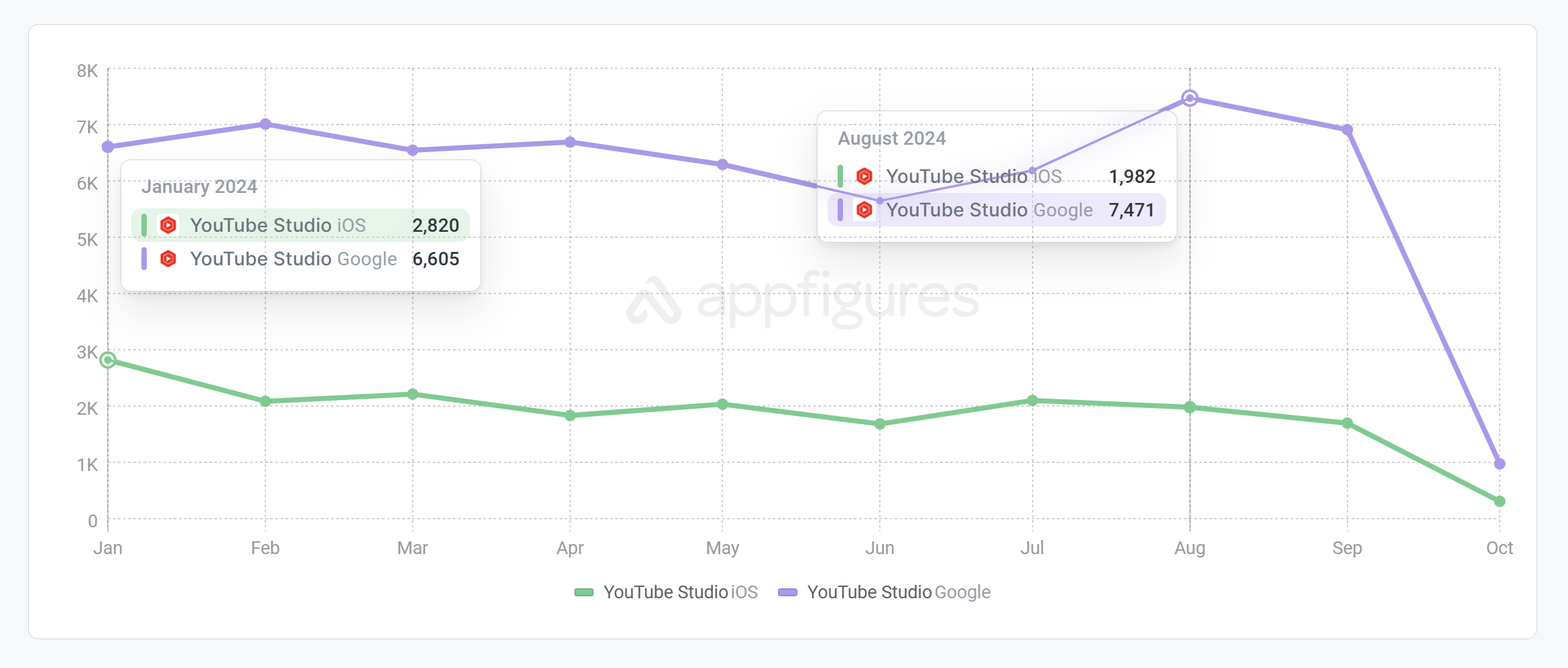Click the Aug x-axis label
Image resolution: width=1568 pixels, height=668 pixels.
click(x=1190, y=548)
